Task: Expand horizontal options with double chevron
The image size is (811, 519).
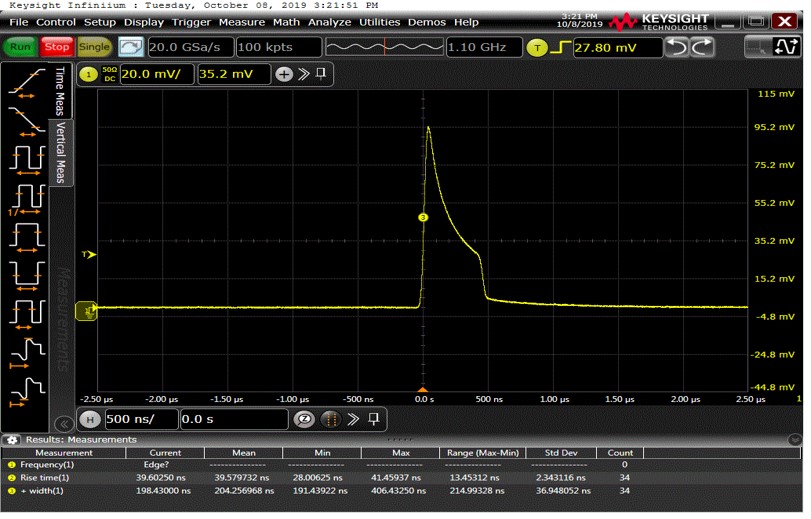Action: [353, 419]
